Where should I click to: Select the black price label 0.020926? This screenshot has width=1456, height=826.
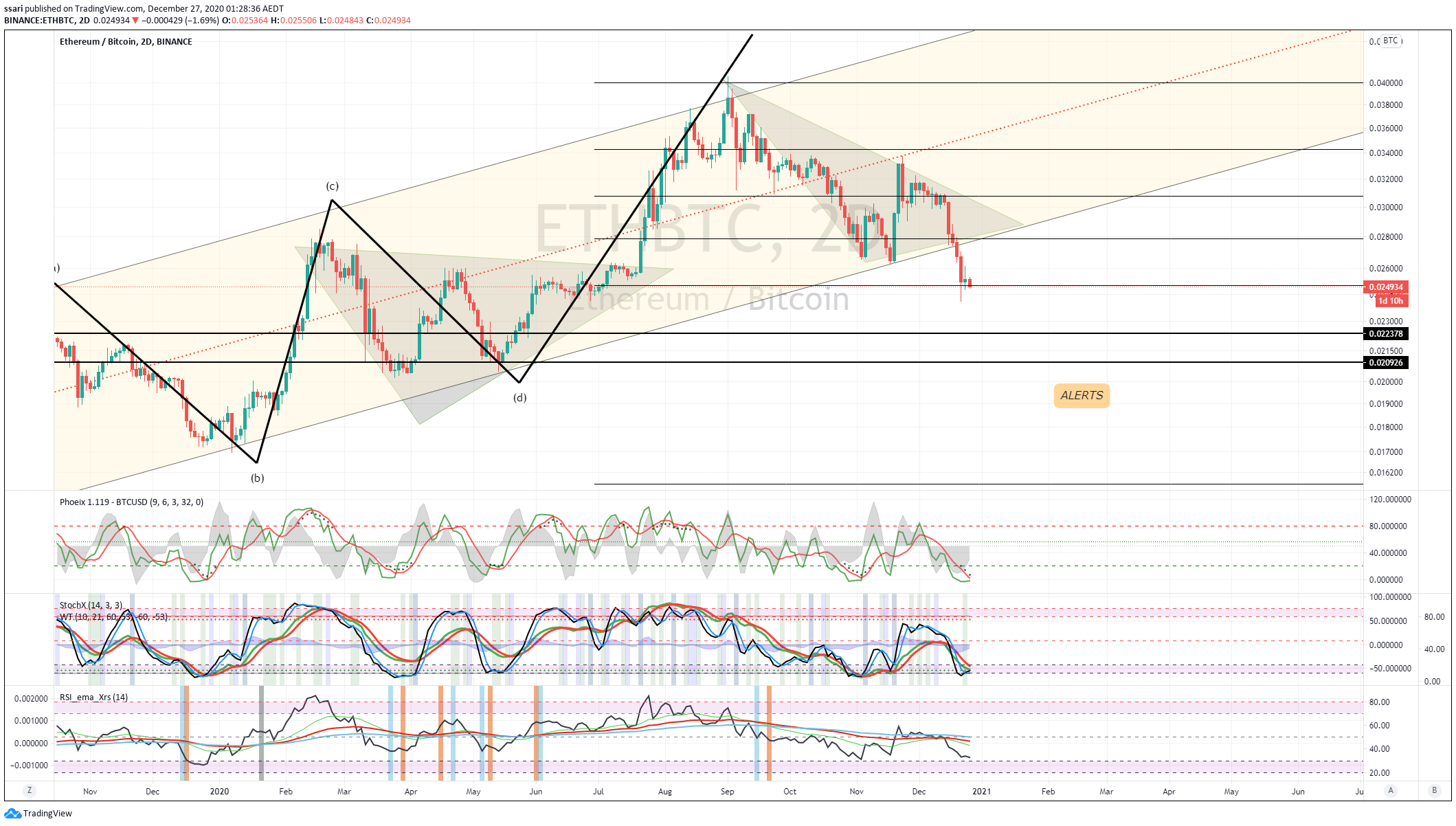(1386, 363)
